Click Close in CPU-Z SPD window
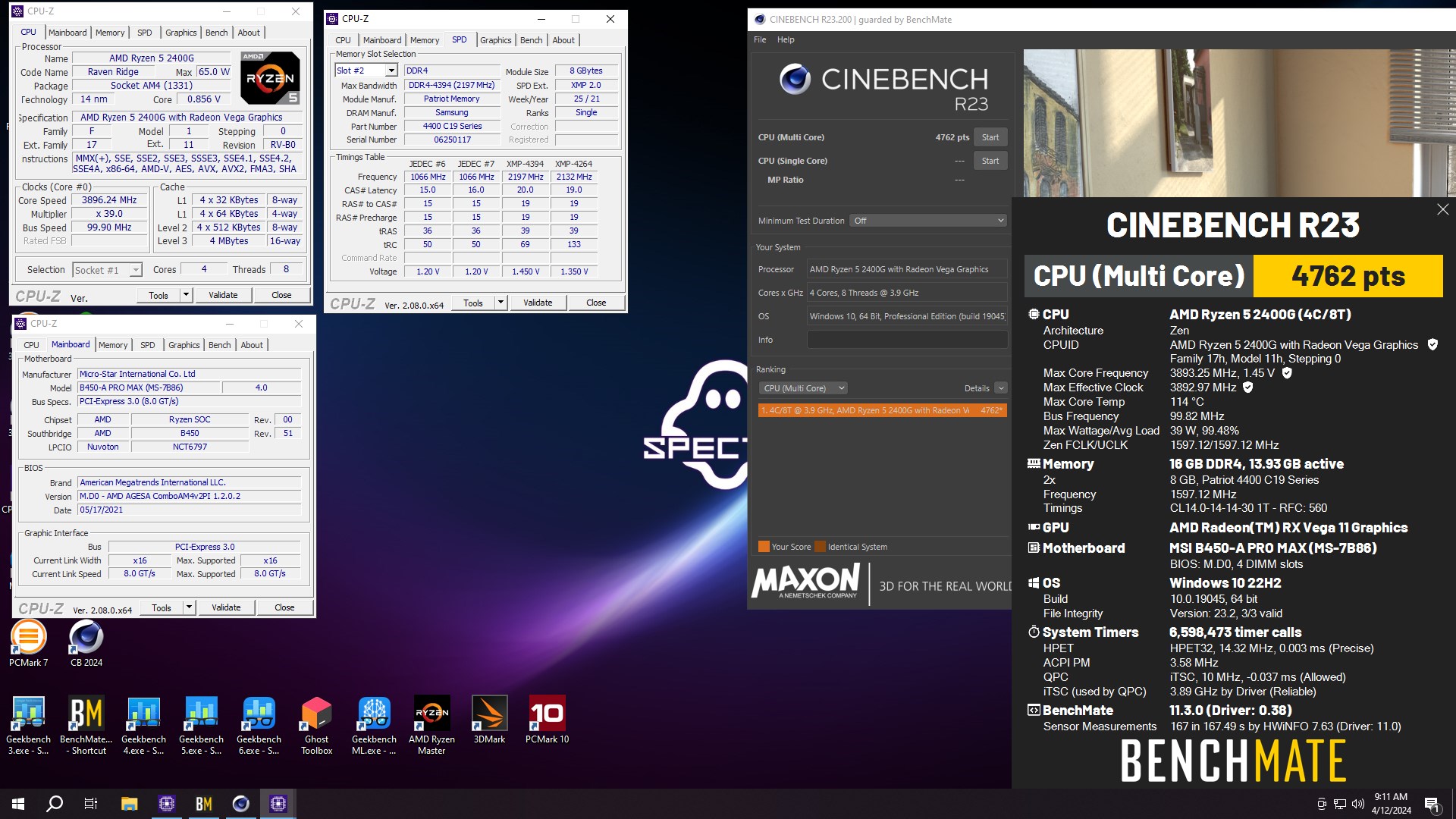This screenshot has width=1456, height=819. 596,303
